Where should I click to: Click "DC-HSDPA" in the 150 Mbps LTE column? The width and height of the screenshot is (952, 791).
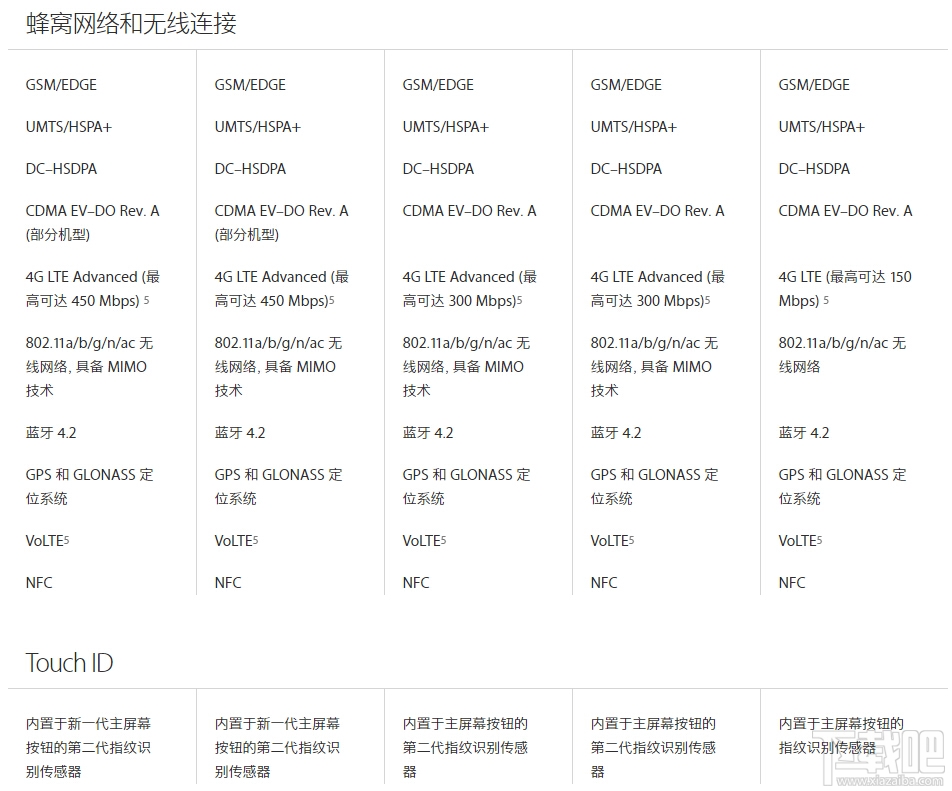(814, 169)
